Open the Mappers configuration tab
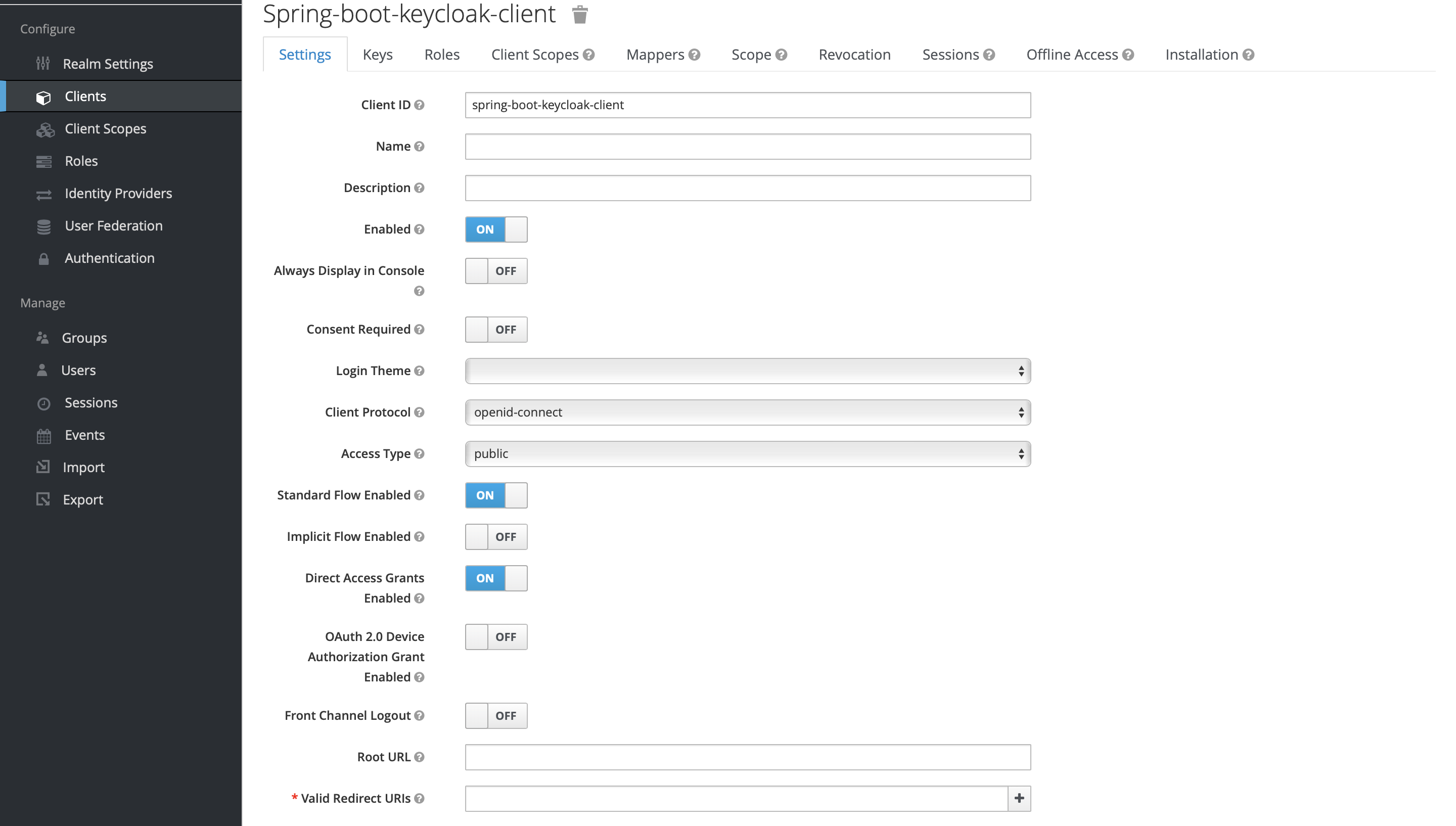 coord(655,54)
